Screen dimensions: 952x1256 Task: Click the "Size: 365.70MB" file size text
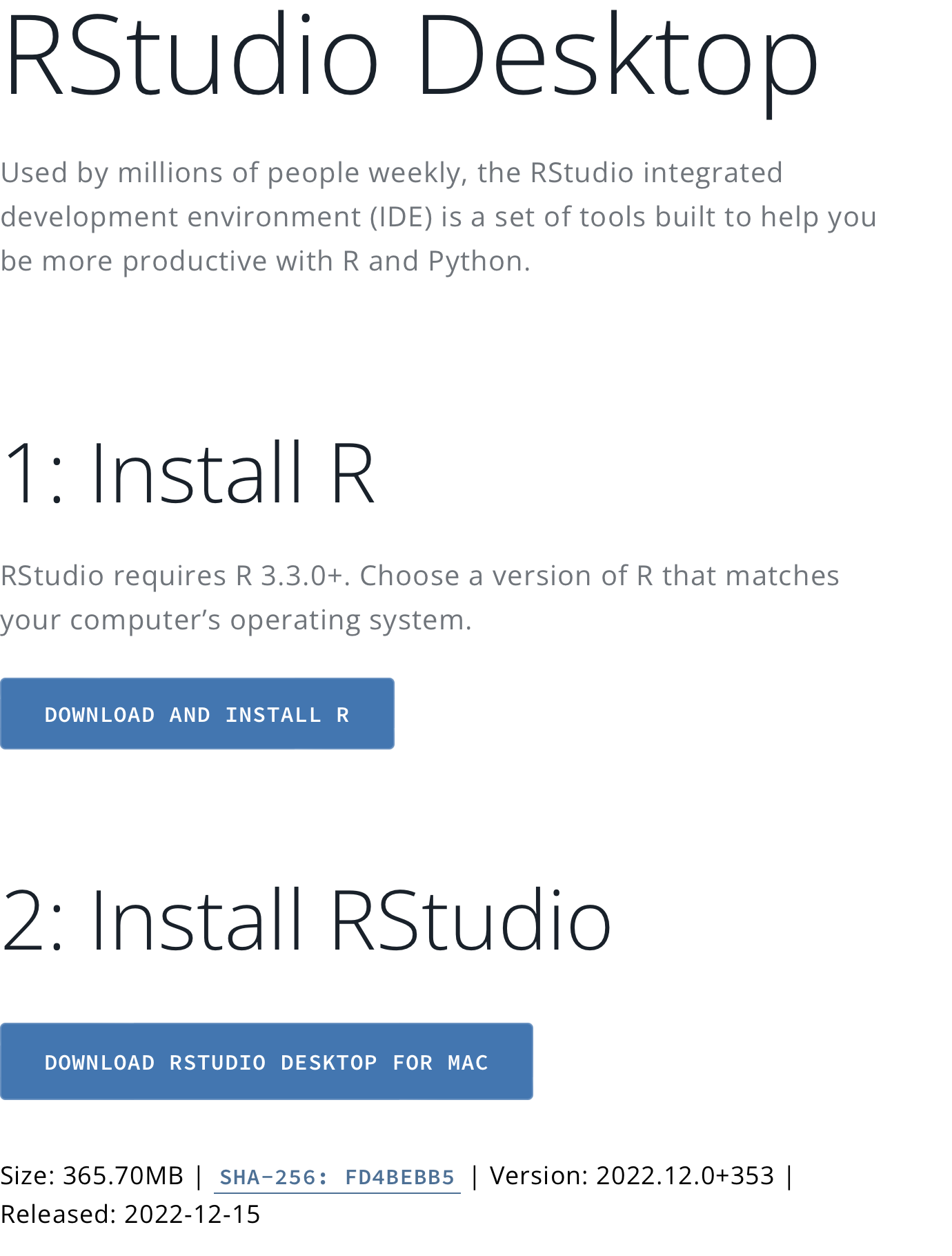[92, 1176]
